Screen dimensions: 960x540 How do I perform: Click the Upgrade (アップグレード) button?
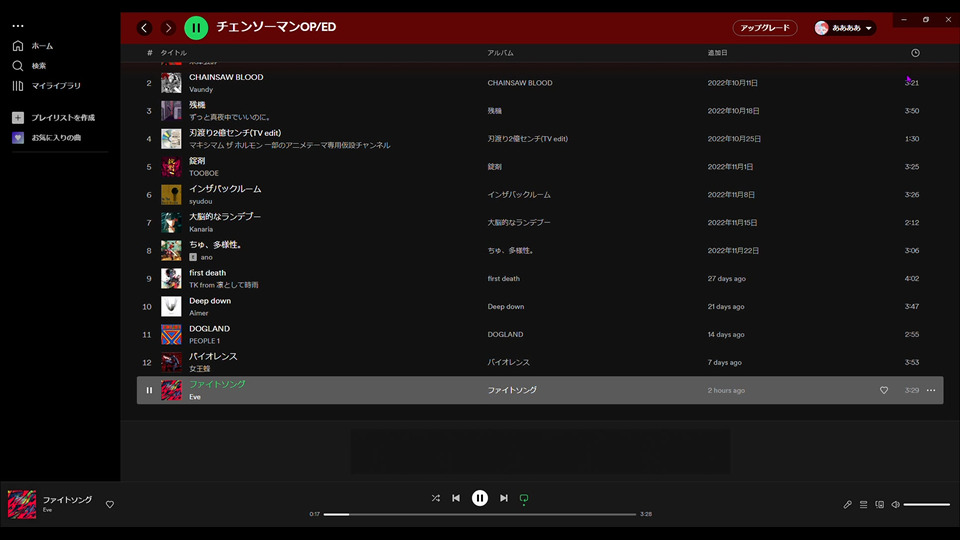click(x=765, y=28)
